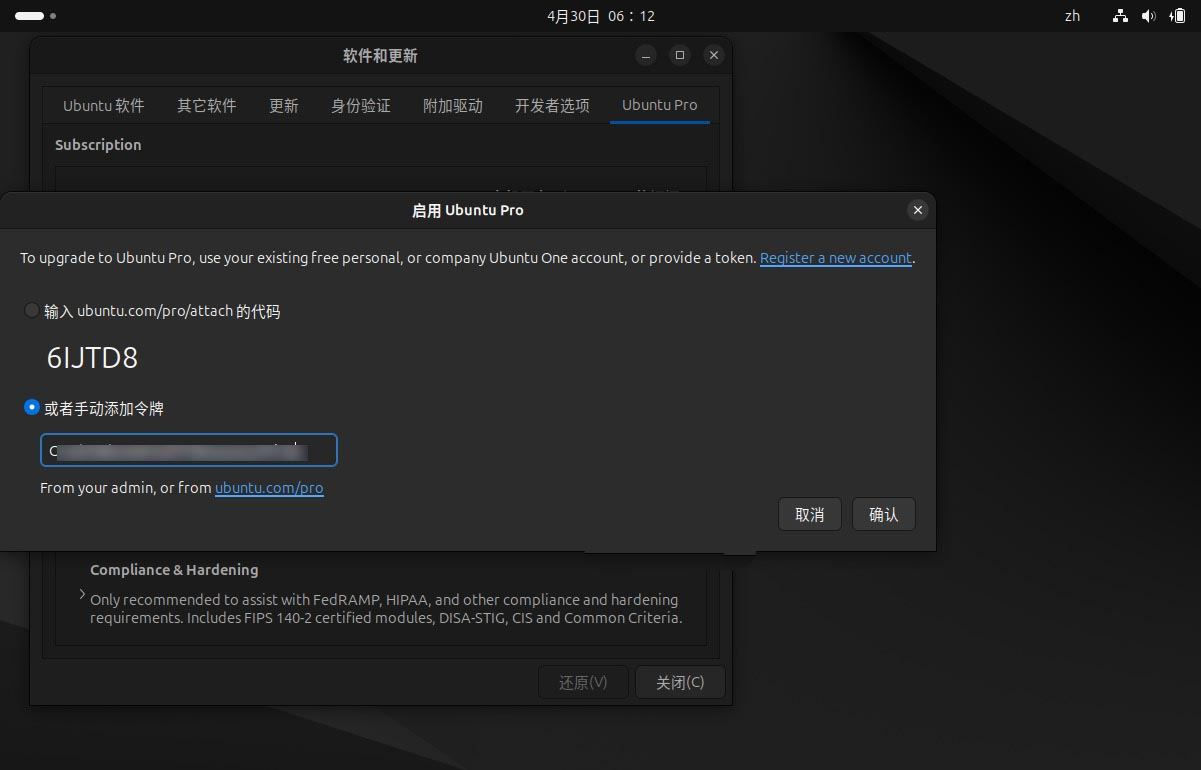
Task: Click the 确认 button
Action: [x=883, y=514]
